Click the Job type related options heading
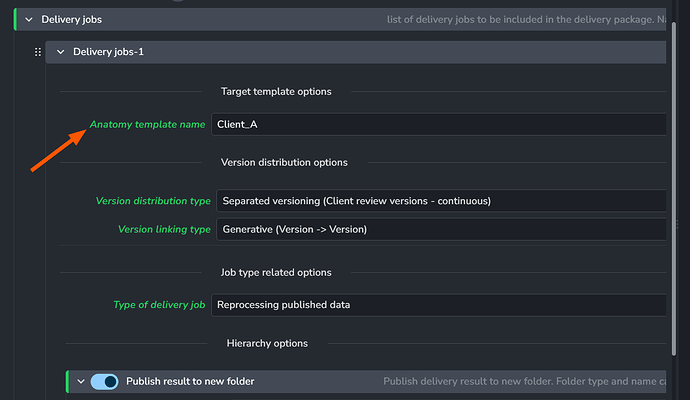 276,272
